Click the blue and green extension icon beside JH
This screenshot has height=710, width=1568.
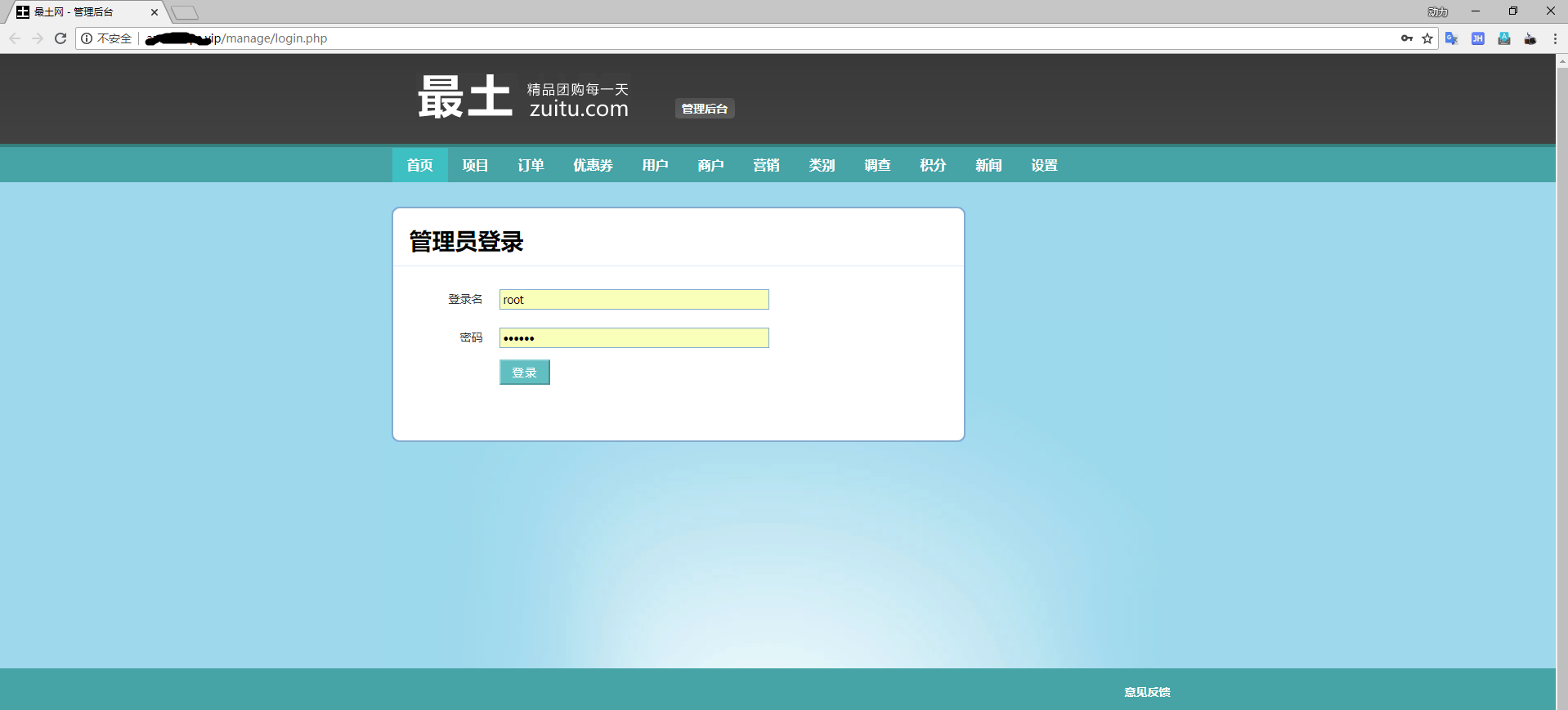[1504, 38]
